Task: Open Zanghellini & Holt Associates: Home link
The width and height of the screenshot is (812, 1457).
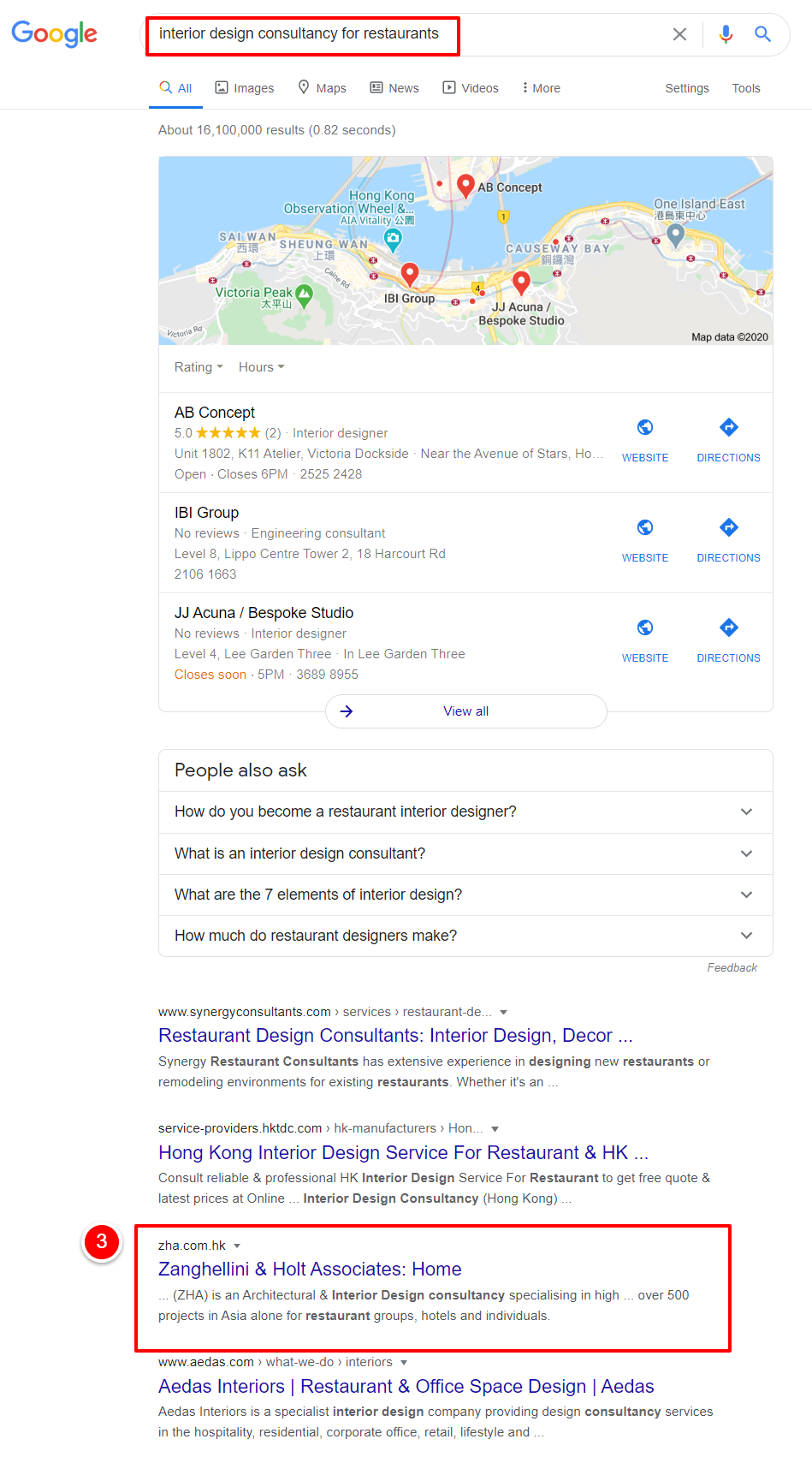Action: (x=310, y=1270)
